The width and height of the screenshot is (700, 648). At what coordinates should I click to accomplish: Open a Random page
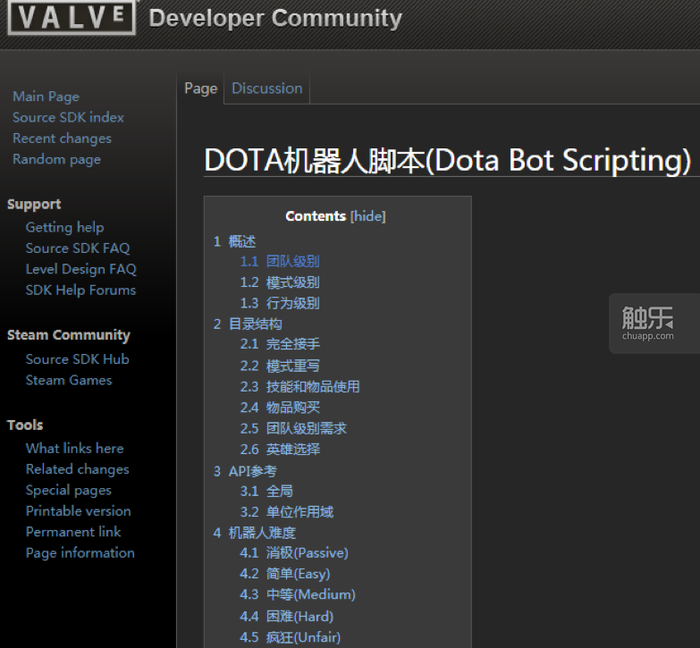click(56, 159)
